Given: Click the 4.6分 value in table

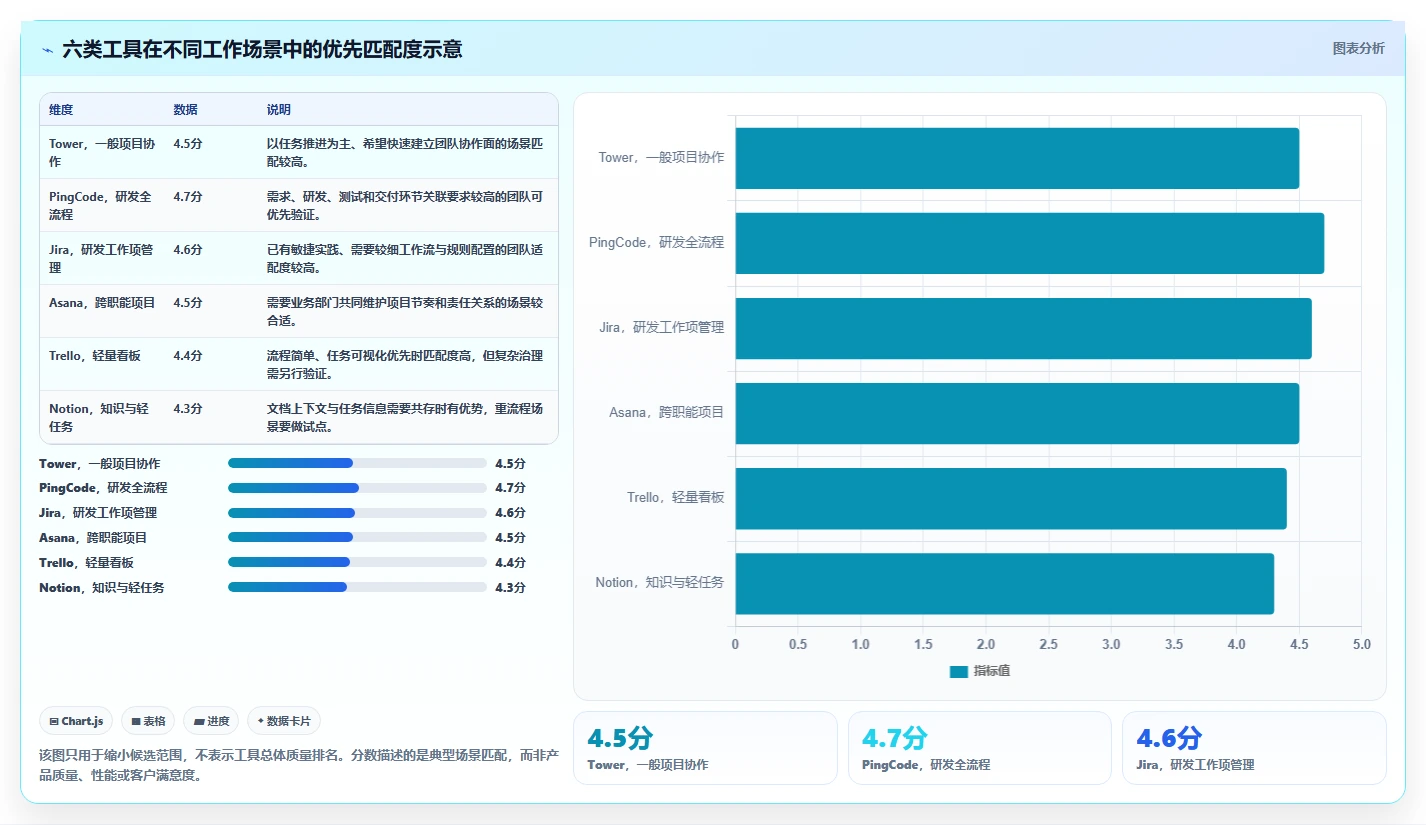Looking at the screenshot, I should click(x=188, y=249).
